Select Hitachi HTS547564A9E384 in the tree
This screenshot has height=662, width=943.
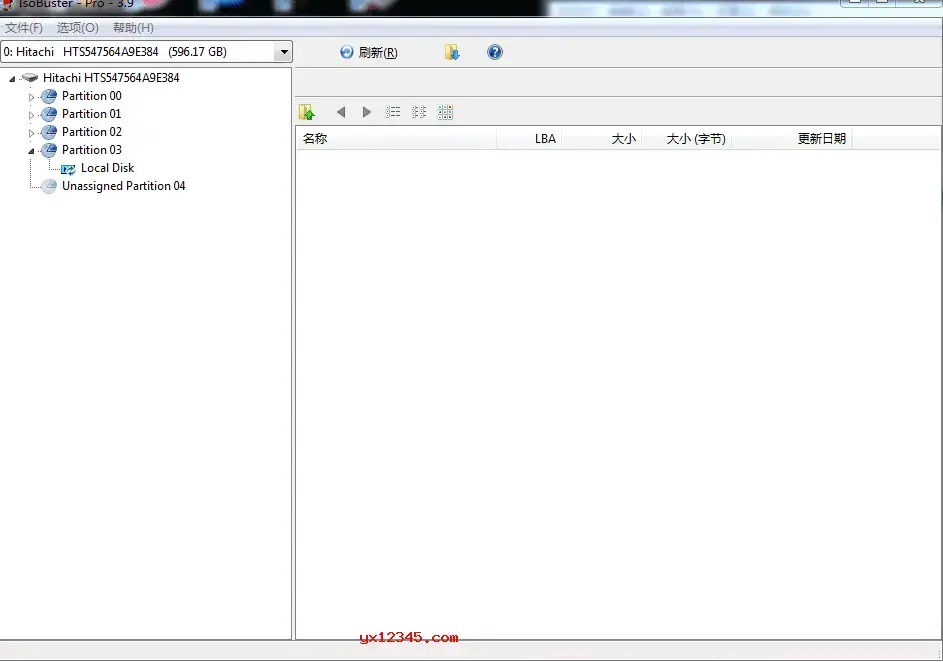pyautogui.click(x=111, y=78)
